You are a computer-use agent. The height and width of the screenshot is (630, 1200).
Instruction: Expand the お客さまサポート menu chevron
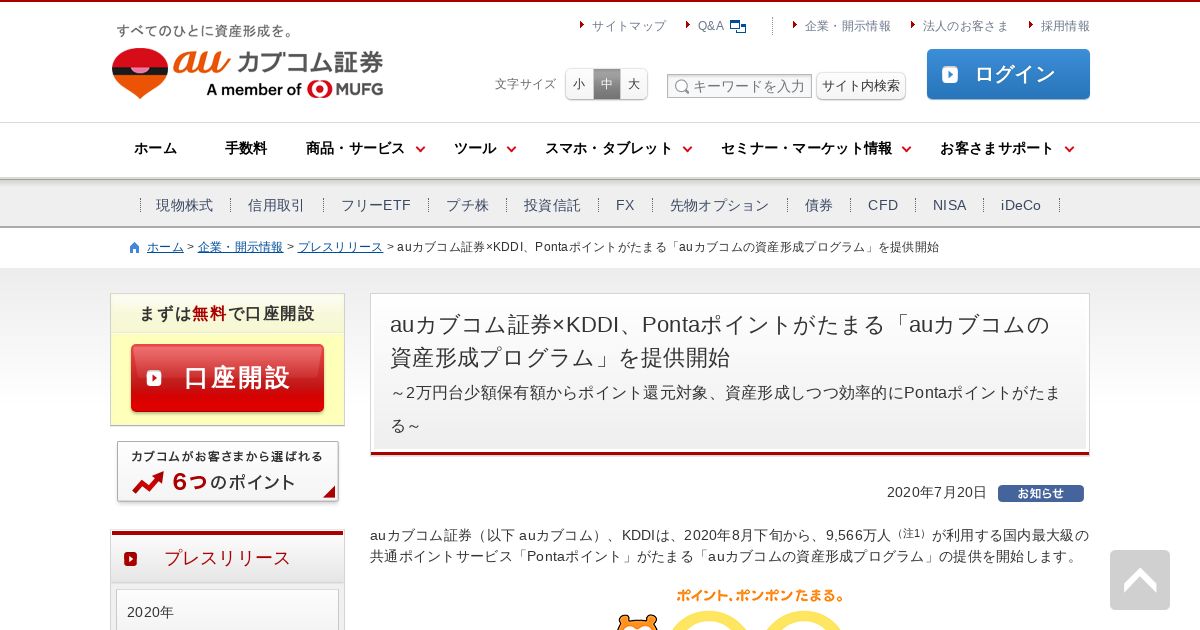1069,149
